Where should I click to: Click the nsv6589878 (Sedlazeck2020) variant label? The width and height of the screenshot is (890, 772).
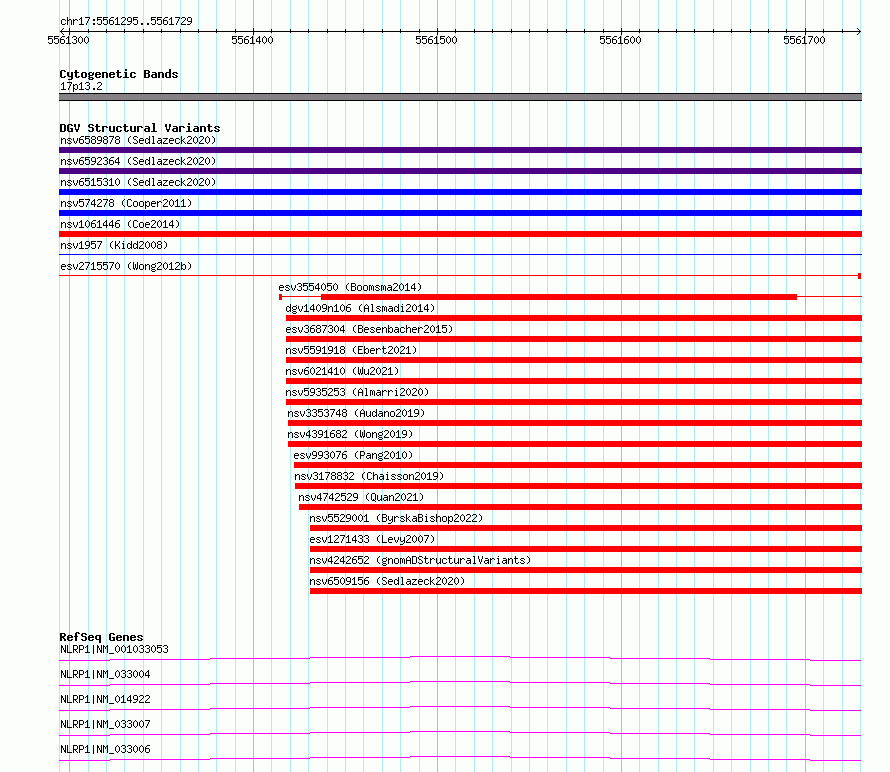pos(138,140)
